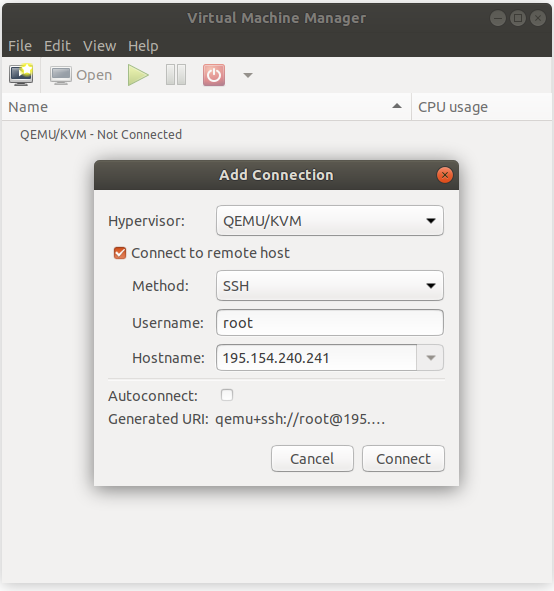
Task: Start the virtual machine with play icon
Action: point(138,75)
